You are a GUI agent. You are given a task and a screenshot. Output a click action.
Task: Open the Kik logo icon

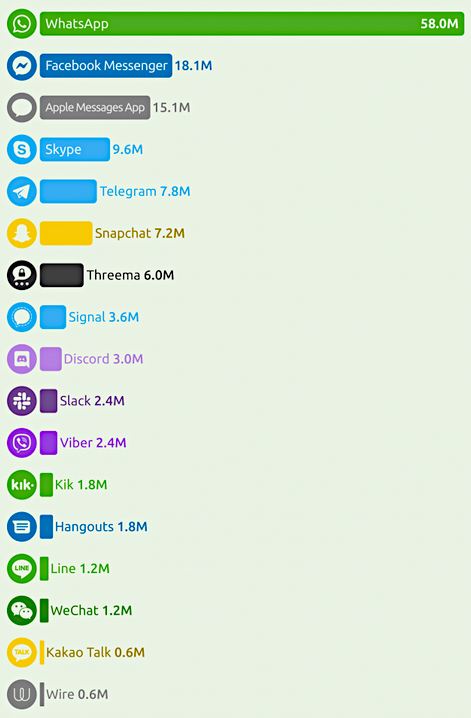(22, 485)
